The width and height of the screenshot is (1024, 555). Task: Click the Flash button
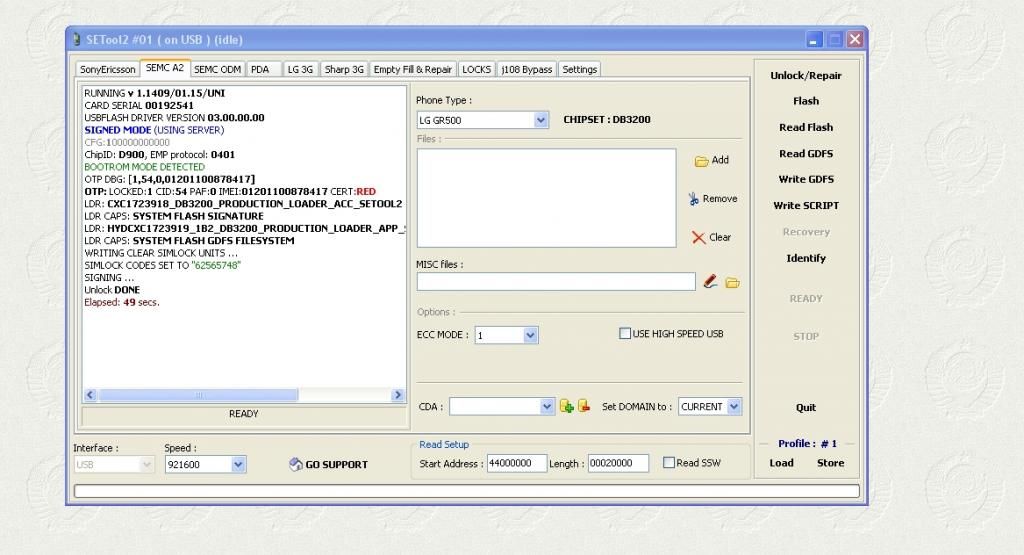805,101
